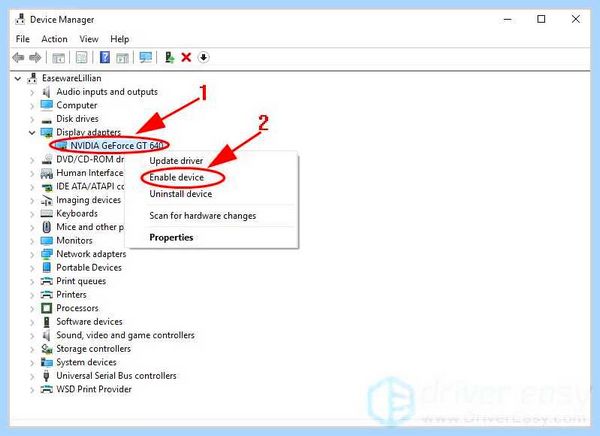Expand the Disk drives category arrow
Image resolution: width=600 pixels, height=436 pixels.
pyautogui.click(x=32, y=119)
